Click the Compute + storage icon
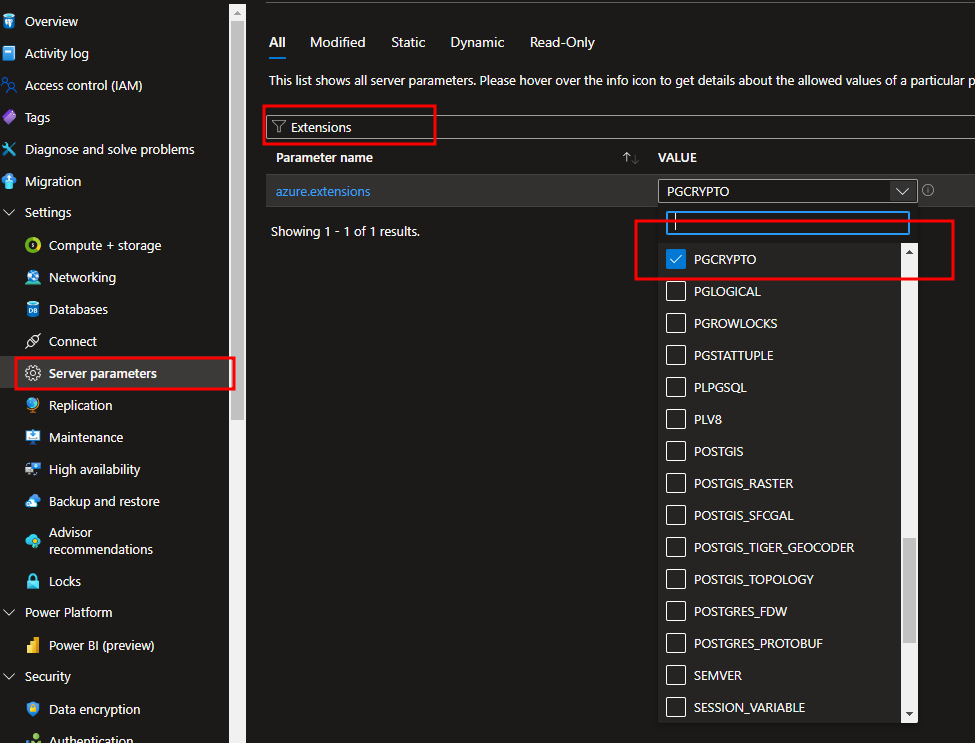This screenshot has height=743, width=975. tap(33, 245)
